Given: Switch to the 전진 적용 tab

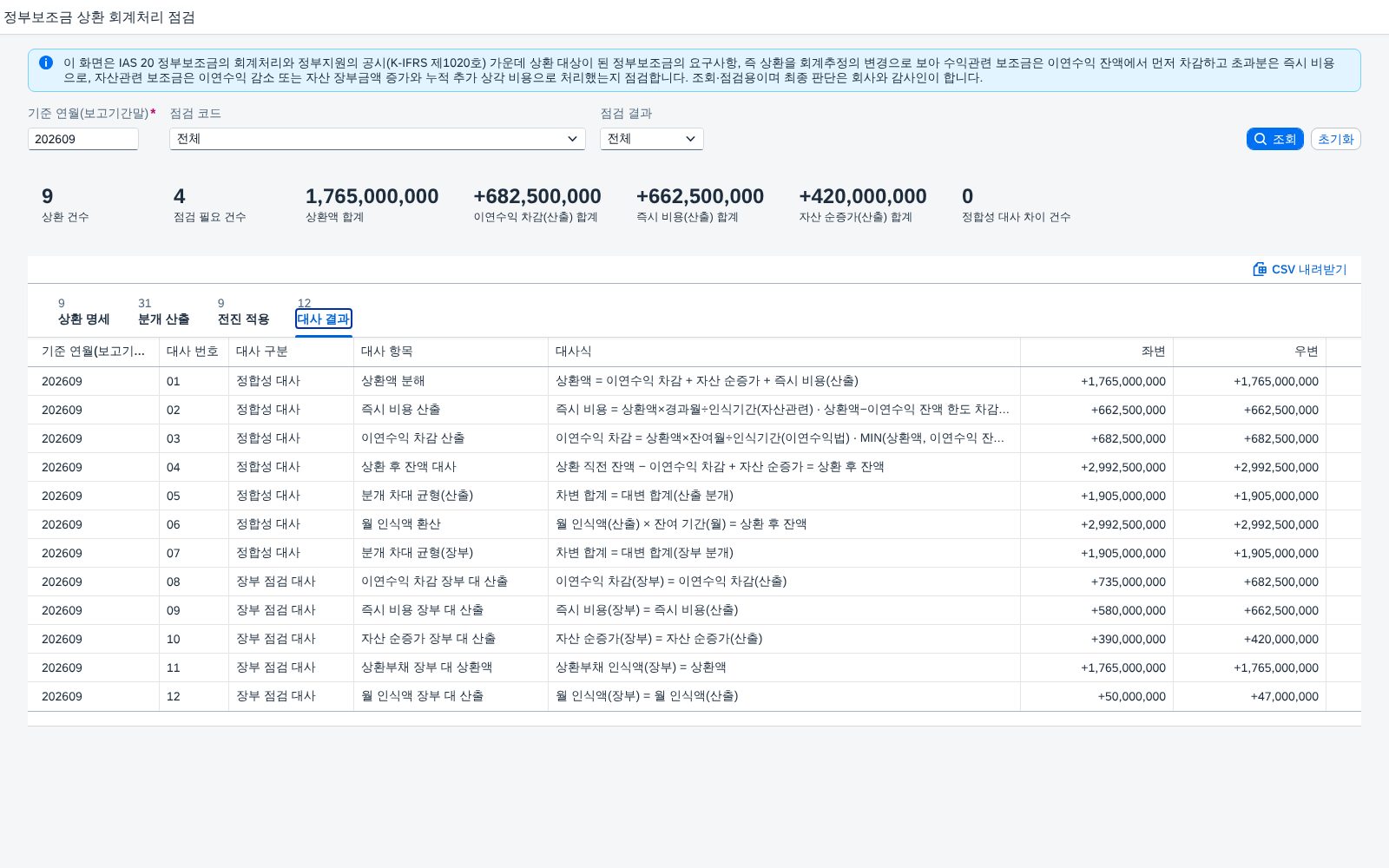Looking at the screenshot, I should coord(243,319).
